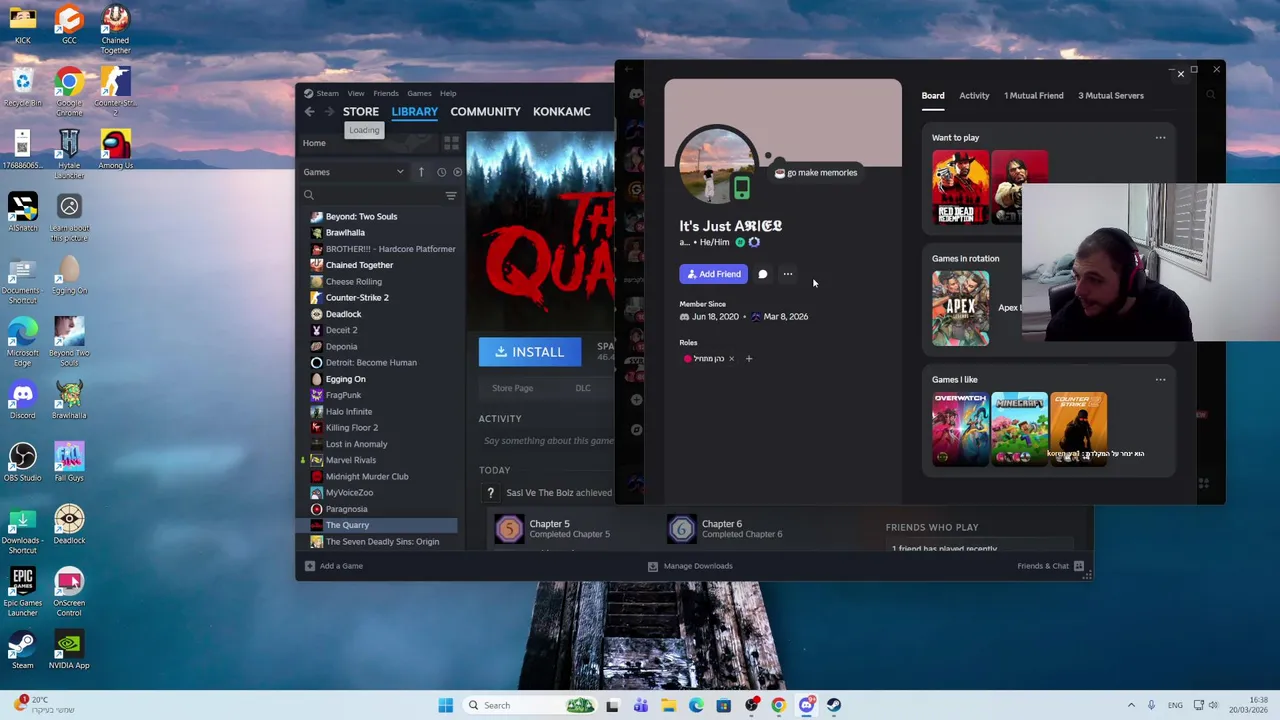Screen dimensions: 1280x720
Task: Open the Epic Games Launcher desktop icon
Action: (x=22, y=591)
